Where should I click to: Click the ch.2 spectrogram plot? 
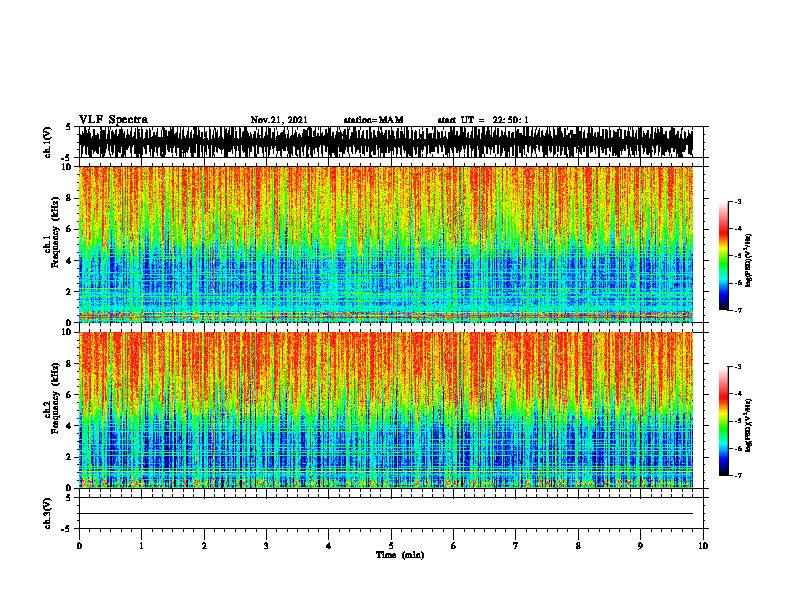tap(390, 410)
